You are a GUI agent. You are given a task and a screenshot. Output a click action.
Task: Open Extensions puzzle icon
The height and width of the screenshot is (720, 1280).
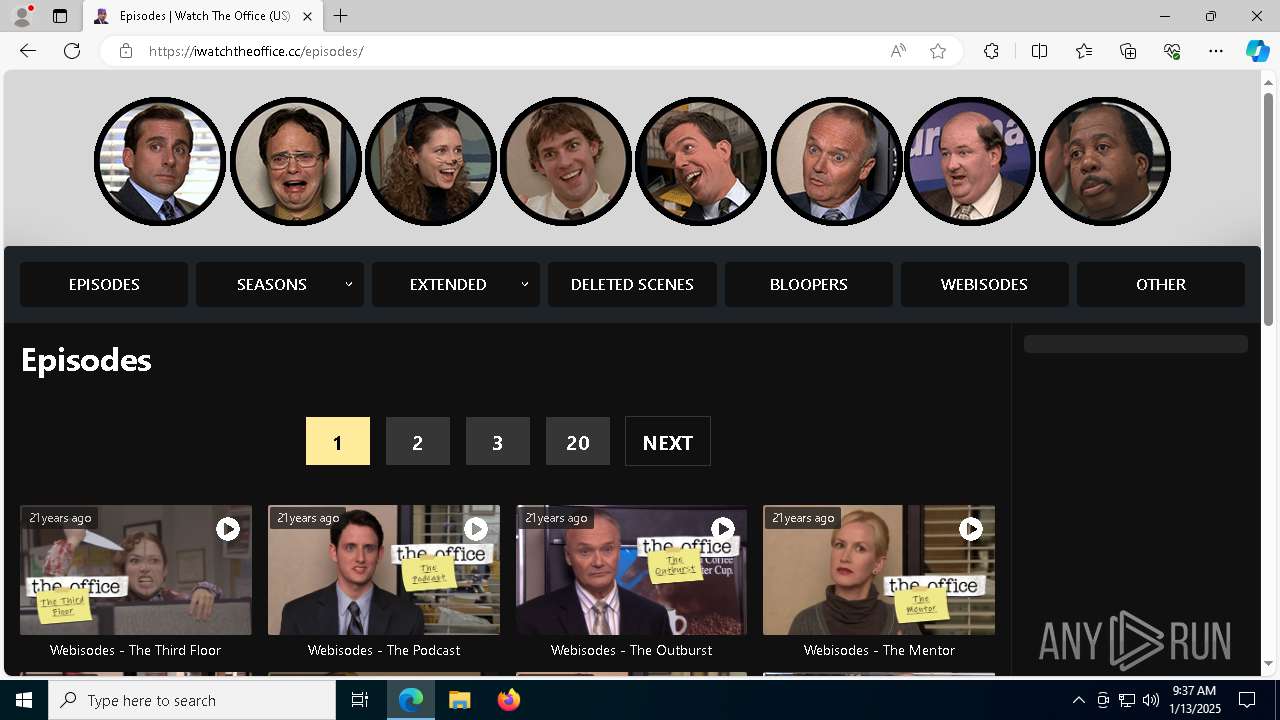pos(991,51)
